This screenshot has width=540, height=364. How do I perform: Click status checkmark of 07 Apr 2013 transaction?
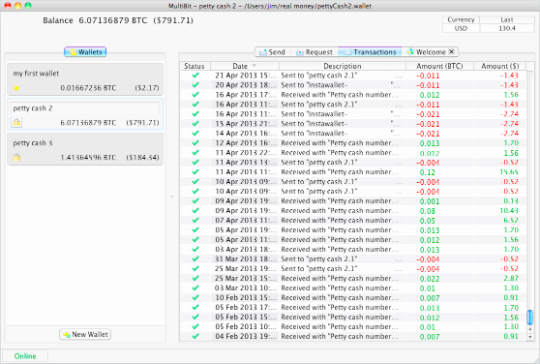(195, 220)
